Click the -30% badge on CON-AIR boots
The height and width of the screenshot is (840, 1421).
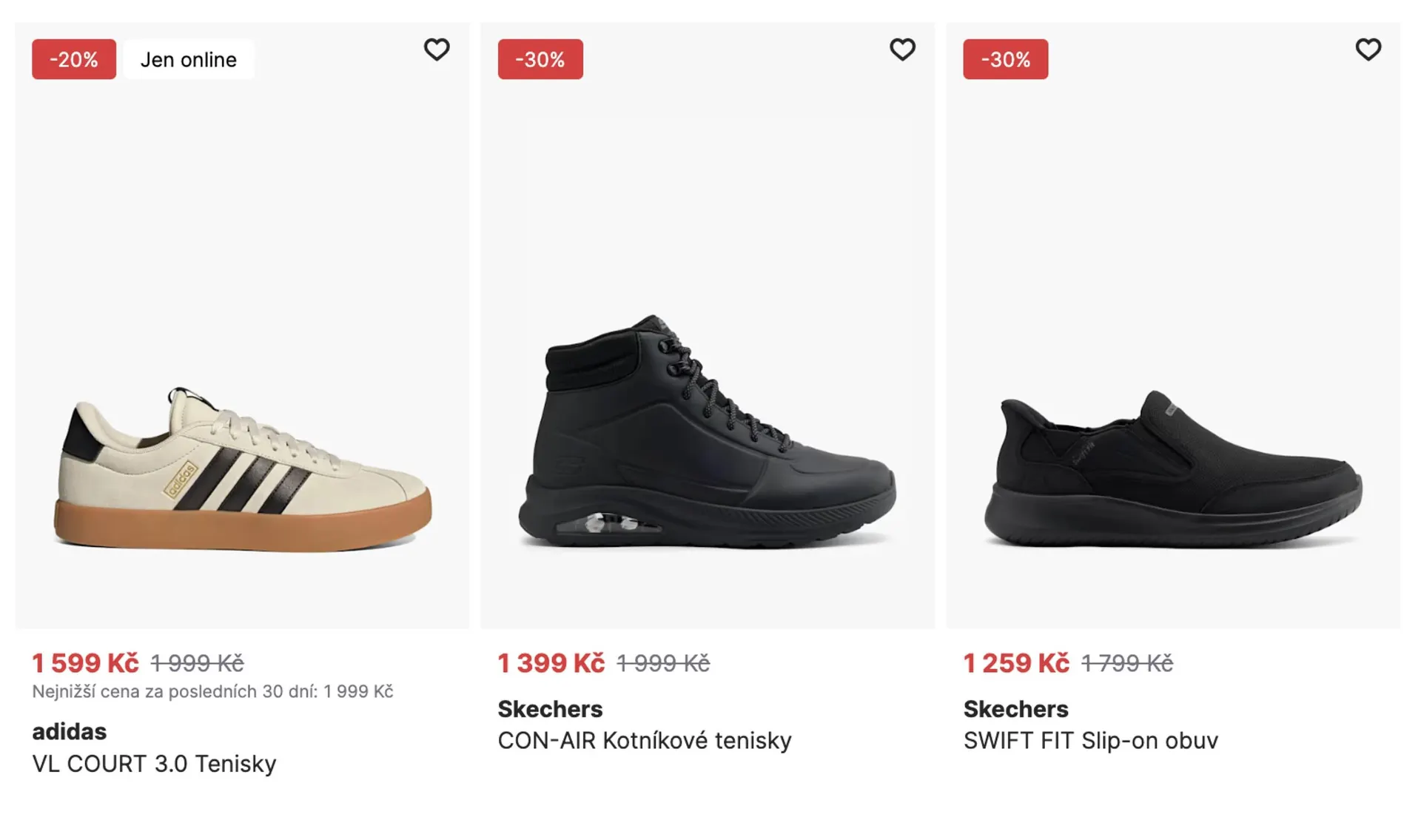540,59
